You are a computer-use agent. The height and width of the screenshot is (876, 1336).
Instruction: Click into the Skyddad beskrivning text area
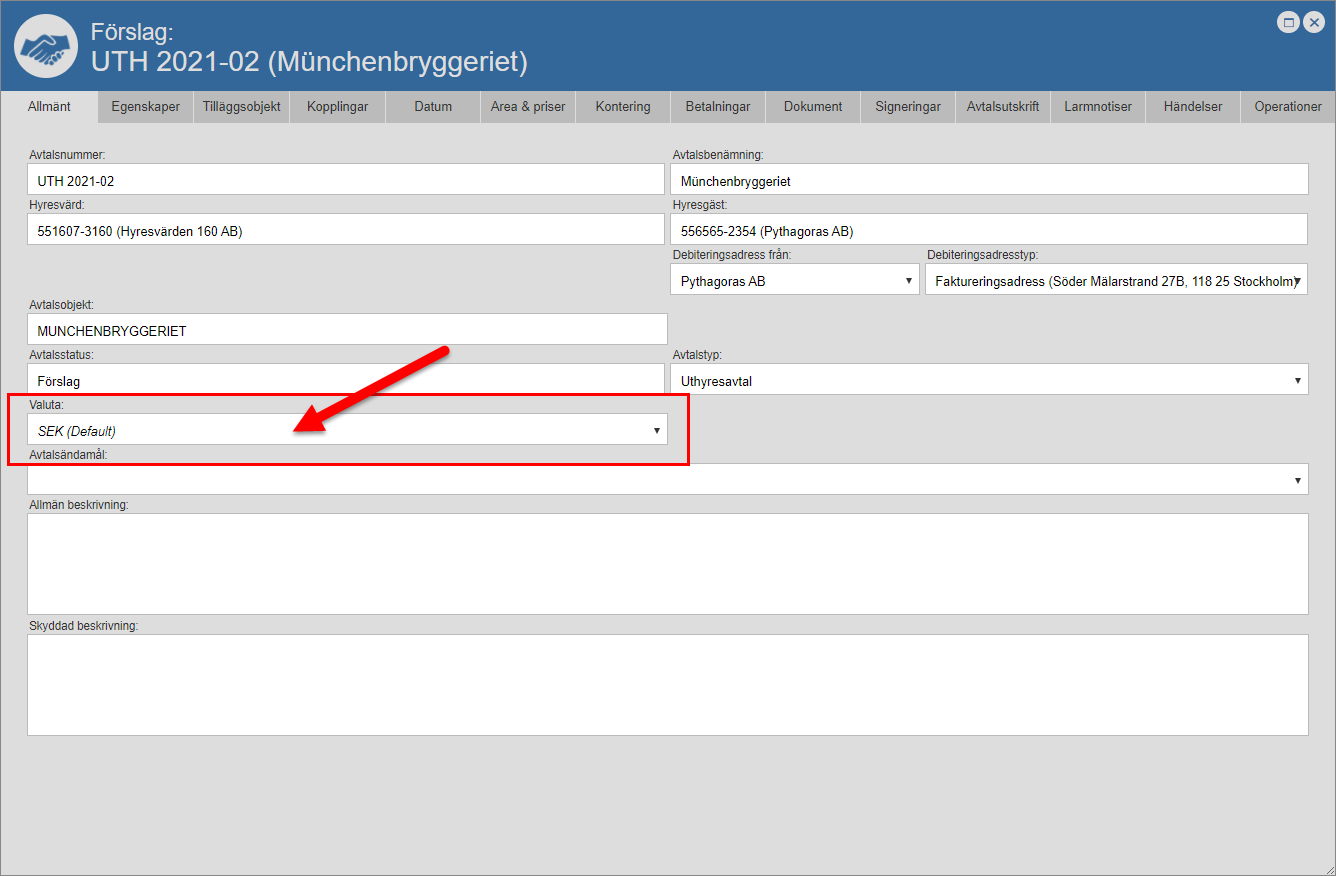667,685
